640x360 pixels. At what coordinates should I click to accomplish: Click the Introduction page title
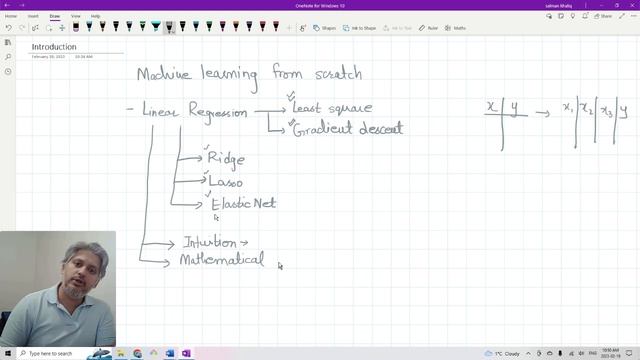click(x=54, y=47)
